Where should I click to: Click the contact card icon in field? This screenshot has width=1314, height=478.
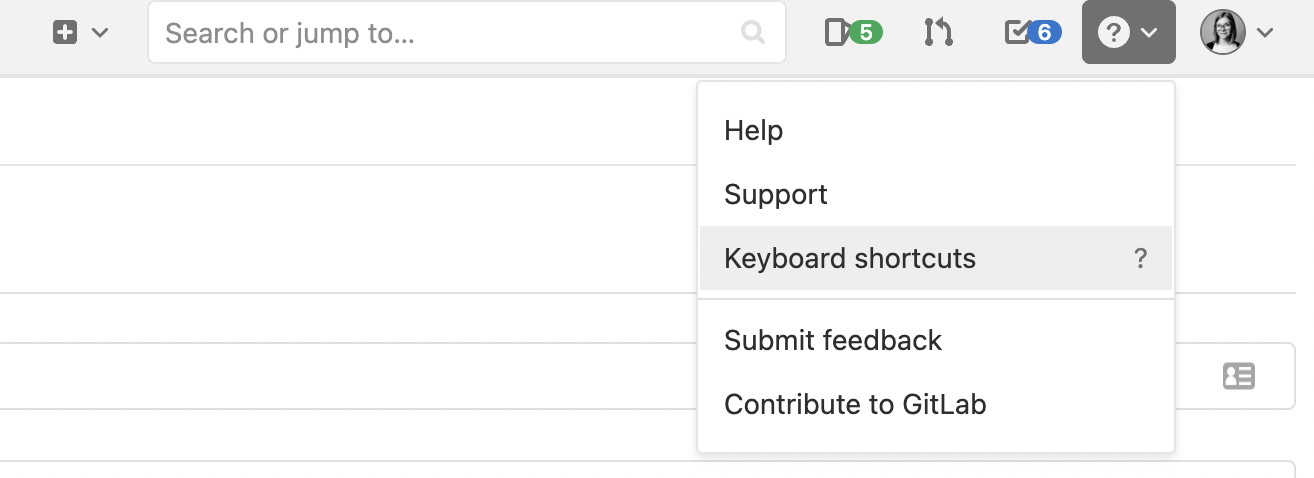pyautogui.click(x=1239, y=376)
